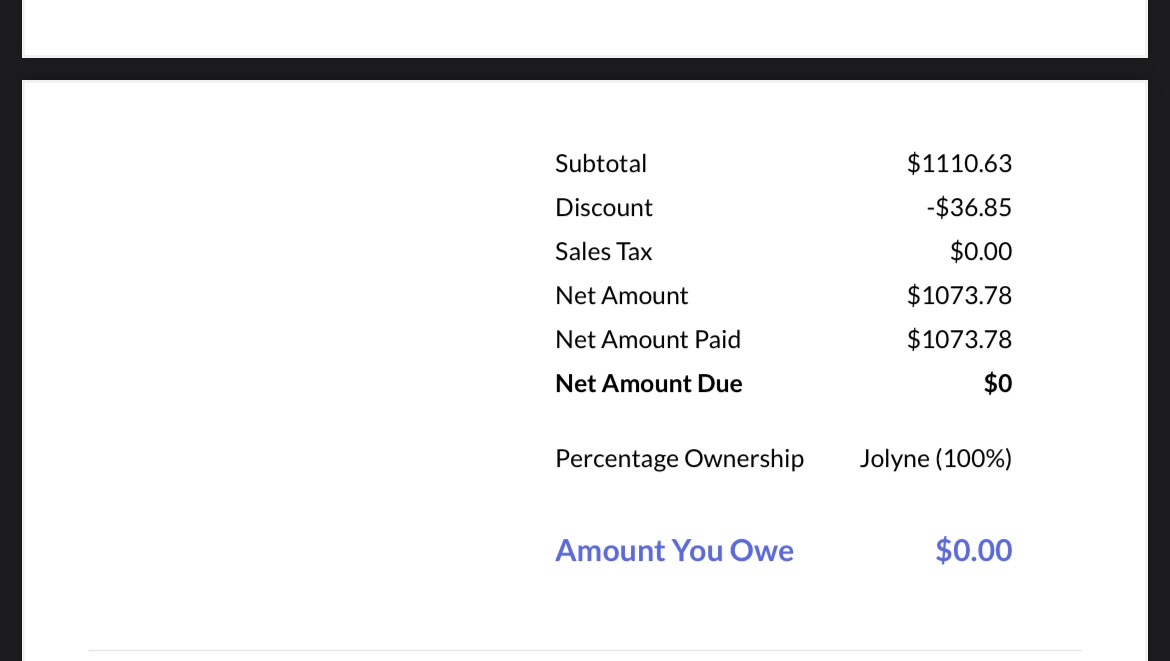1170x661 pixels.
Task: Select the Net Amount Paid $1073.78 value
Action: click(x=959, y=339)
